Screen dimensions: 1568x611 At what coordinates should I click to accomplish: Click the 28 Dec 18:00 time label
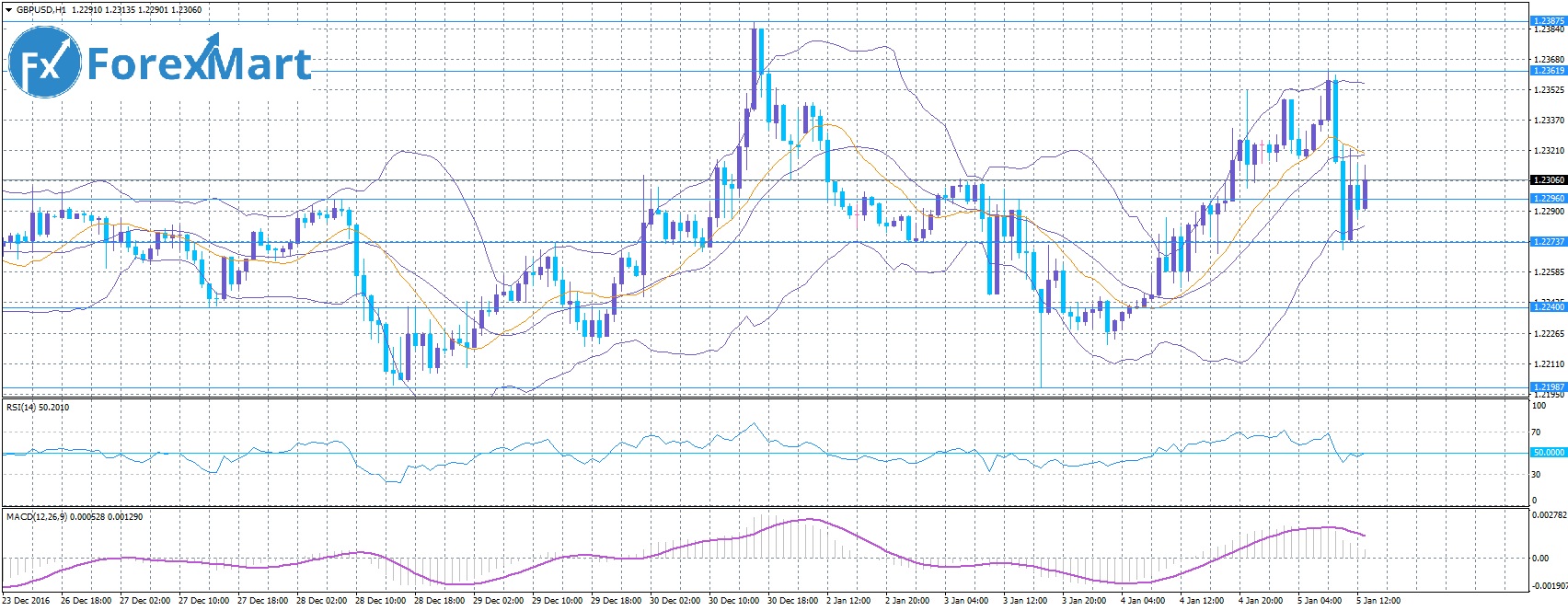point(439,601)
